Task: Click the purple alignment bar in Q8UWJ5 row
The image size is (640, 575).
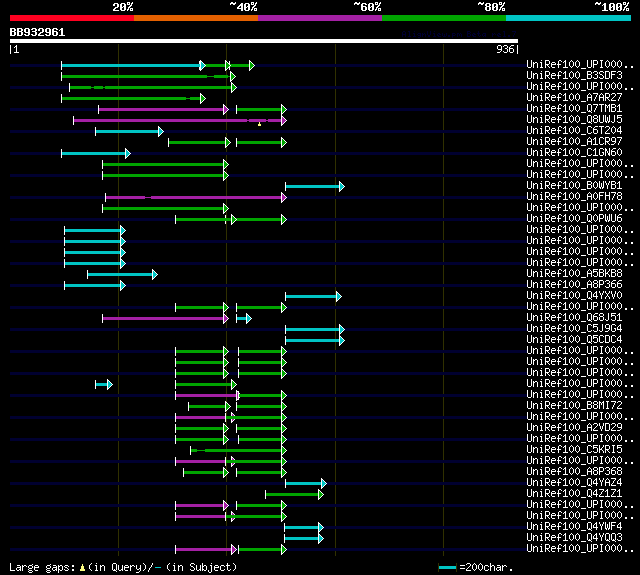Action: [178, 120]
